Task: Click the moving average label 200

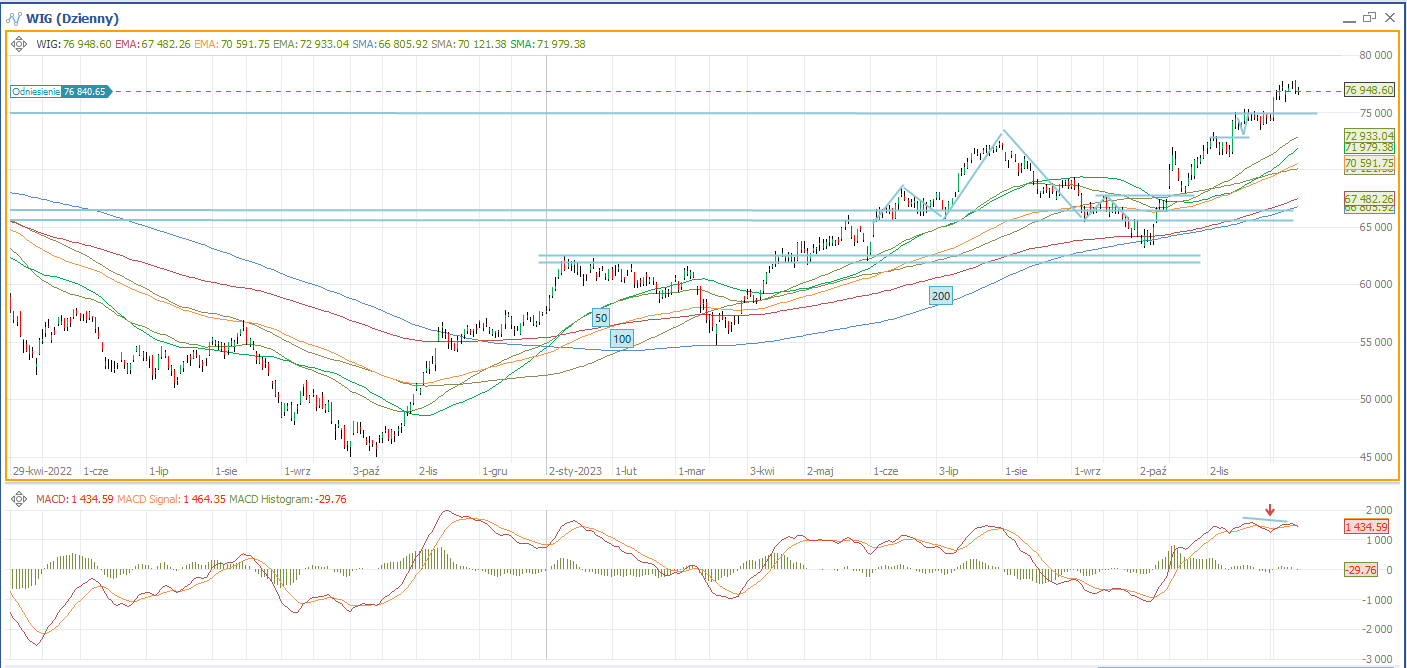Action: coord(940,296)
